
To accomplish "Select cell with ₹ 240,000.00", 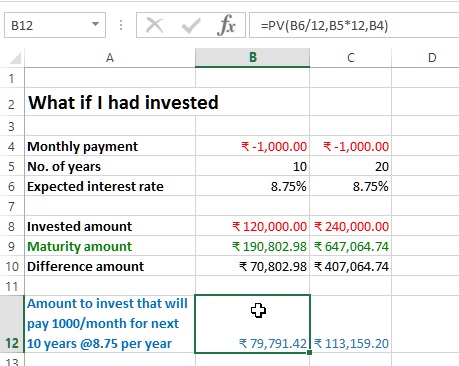I will pos(351,226).
